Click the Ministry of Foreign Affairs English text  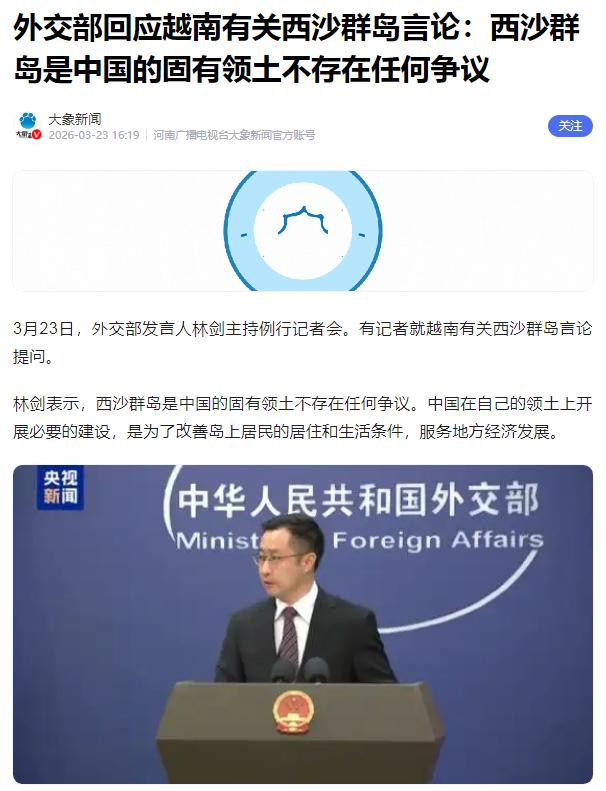pos(360,540)
